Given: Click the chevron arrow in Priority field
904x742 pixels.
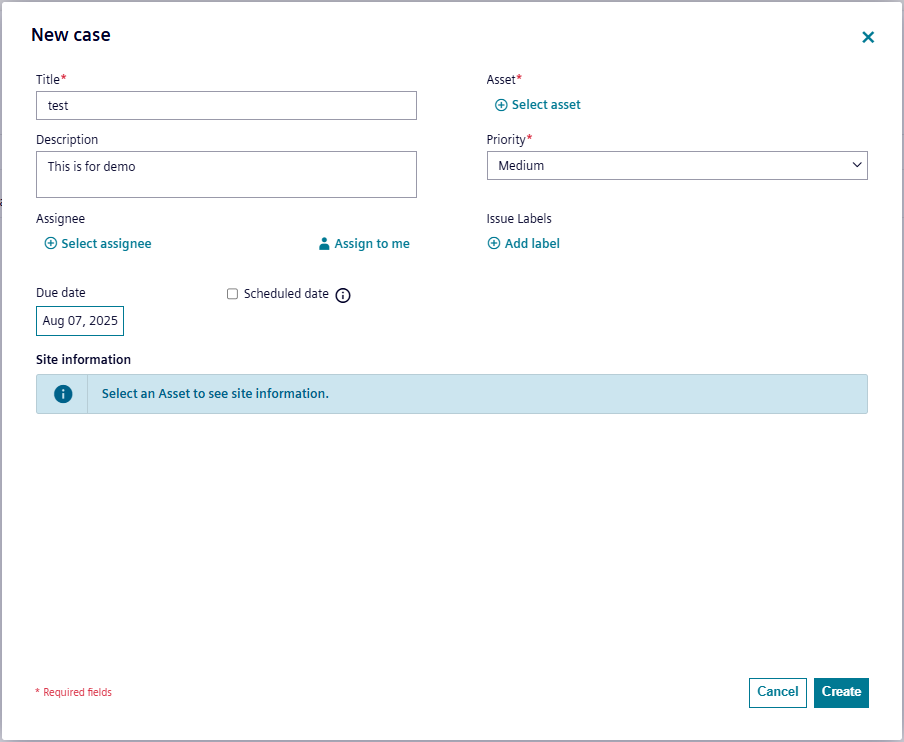Looking at the screenshot, I should tap(857, 165).
